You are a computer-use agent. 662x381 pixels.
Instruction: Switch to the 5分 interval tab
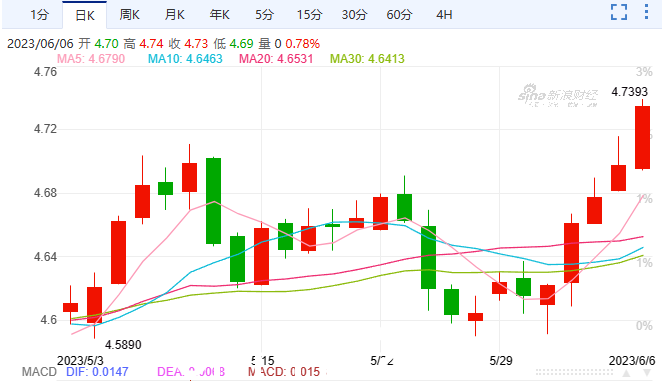click(264, 15)
